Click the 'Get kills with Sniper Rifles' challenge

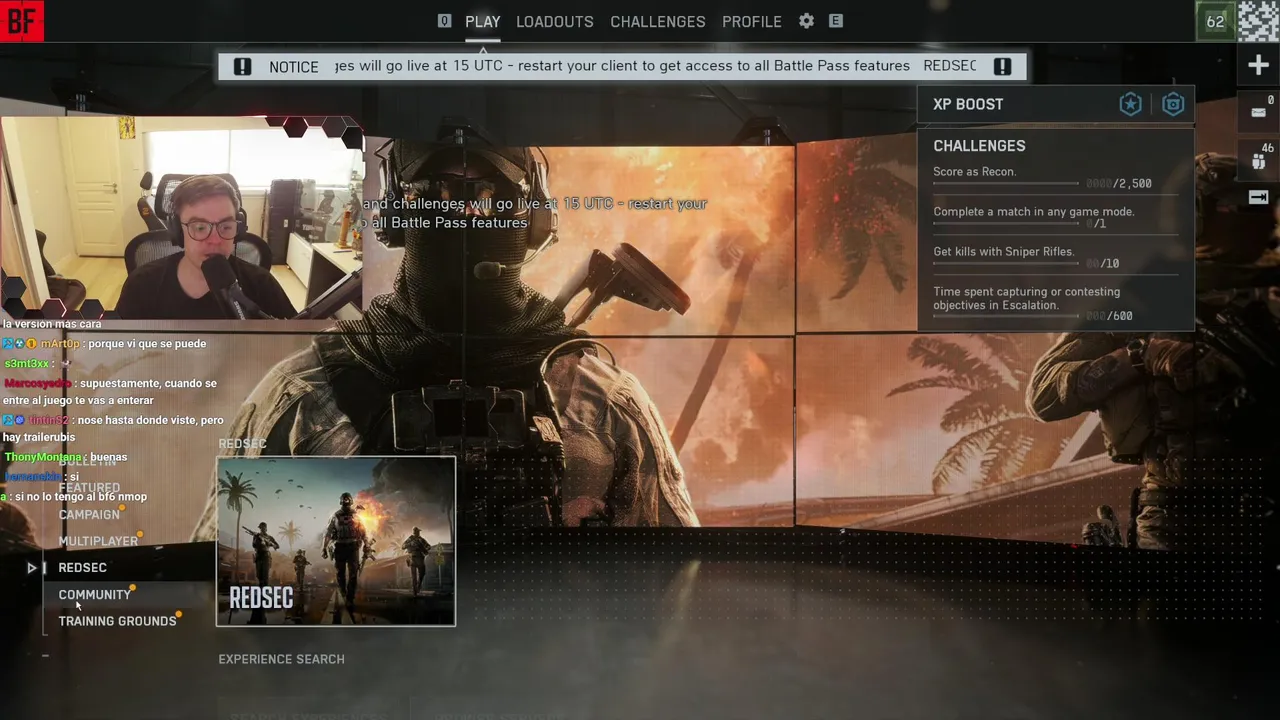(x=1003, y=252)
